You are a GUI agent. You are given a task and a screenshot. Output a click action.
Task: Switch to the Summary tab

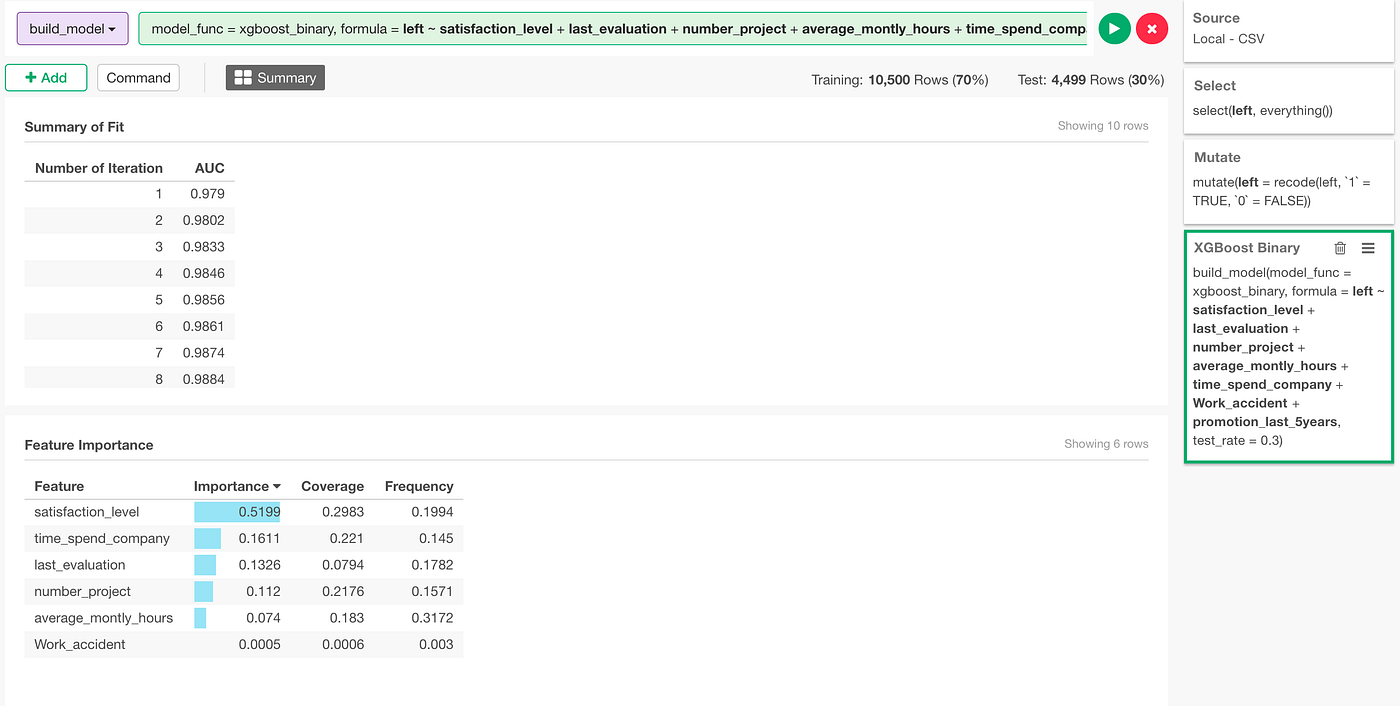point(275,77)
